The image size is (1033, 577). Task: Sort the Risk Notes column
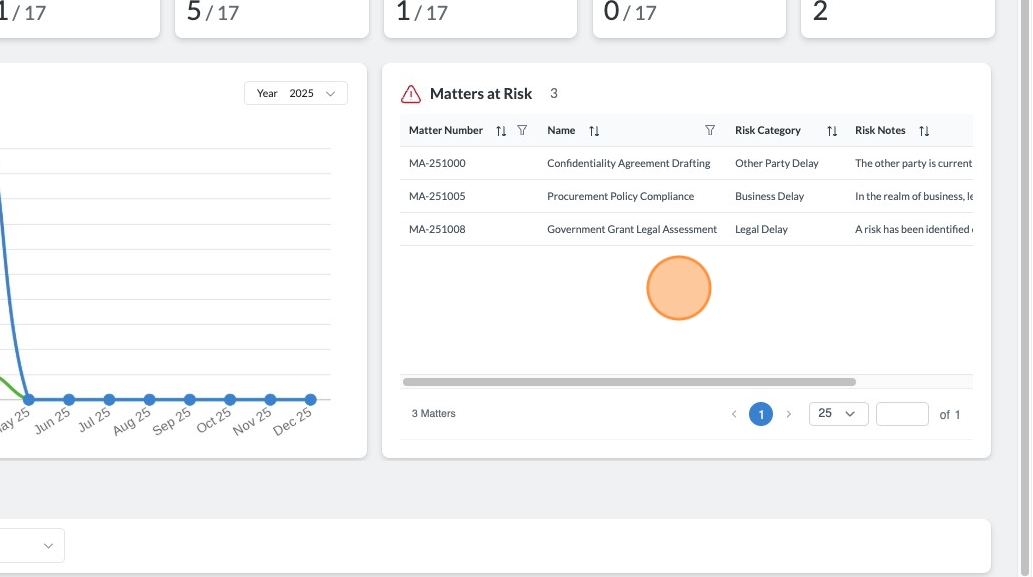tap(924, 130)
